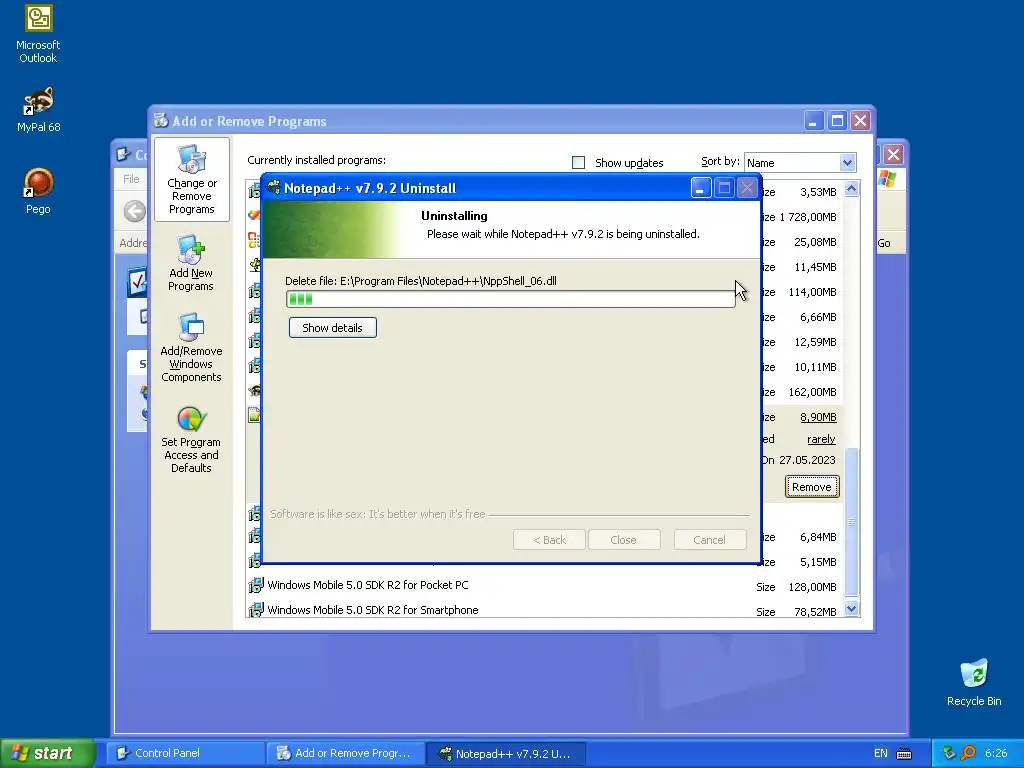The image size is (1024, 768).
Task: Click Go button in Control Panel address bar
Action: 884,244
